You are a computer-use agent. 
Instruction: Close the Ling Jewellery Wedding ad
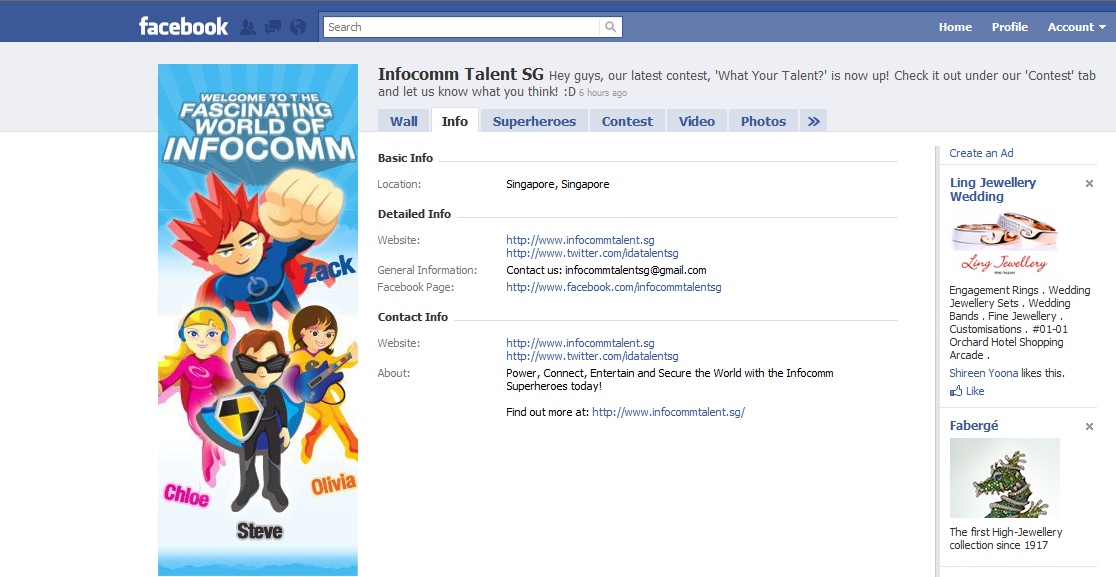pyautogui.click(x=1089, y=184)
